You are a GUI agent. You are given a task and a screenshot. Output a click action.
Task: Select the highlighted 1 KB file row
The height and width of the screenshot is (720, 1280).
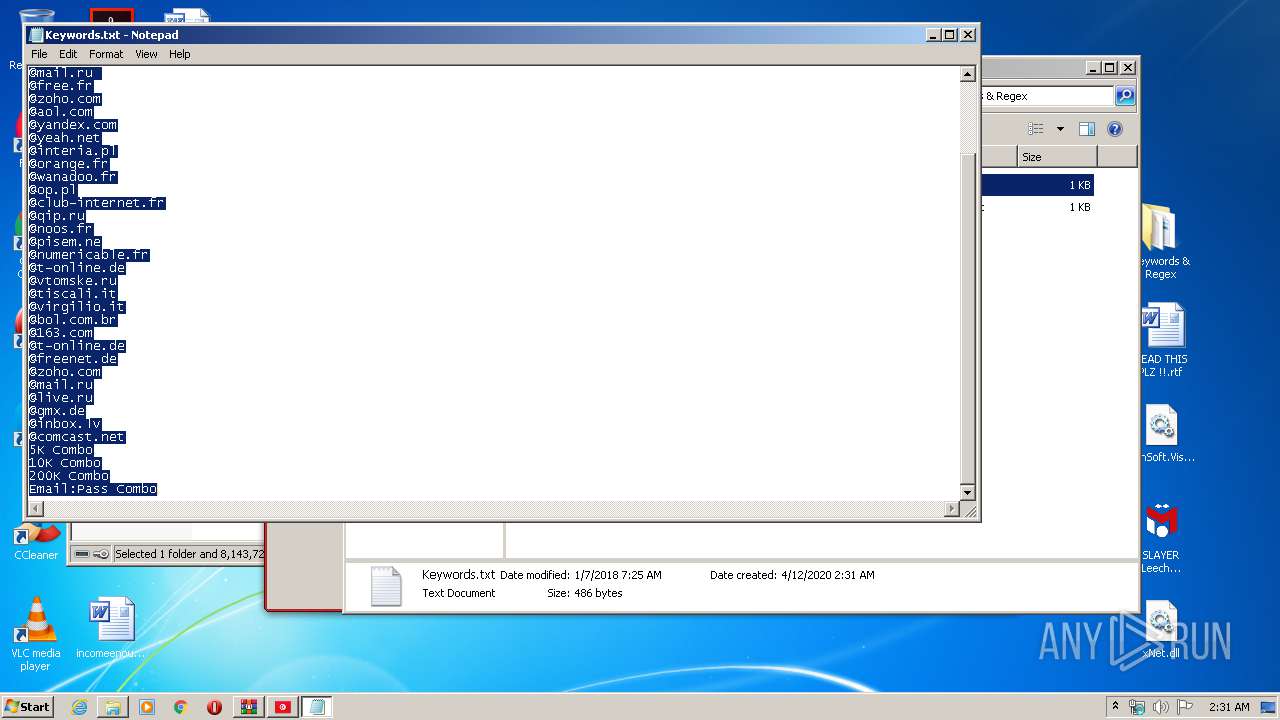coord(1037,185)
